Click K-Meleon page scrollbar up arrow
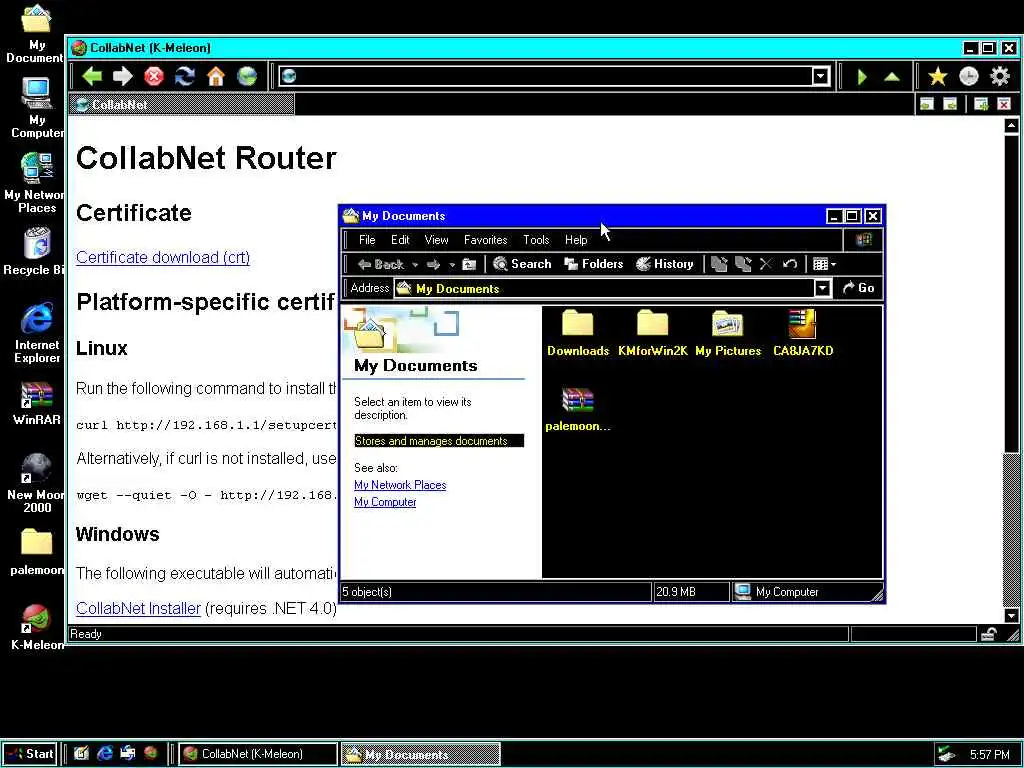 click(x=1011, y=126)
